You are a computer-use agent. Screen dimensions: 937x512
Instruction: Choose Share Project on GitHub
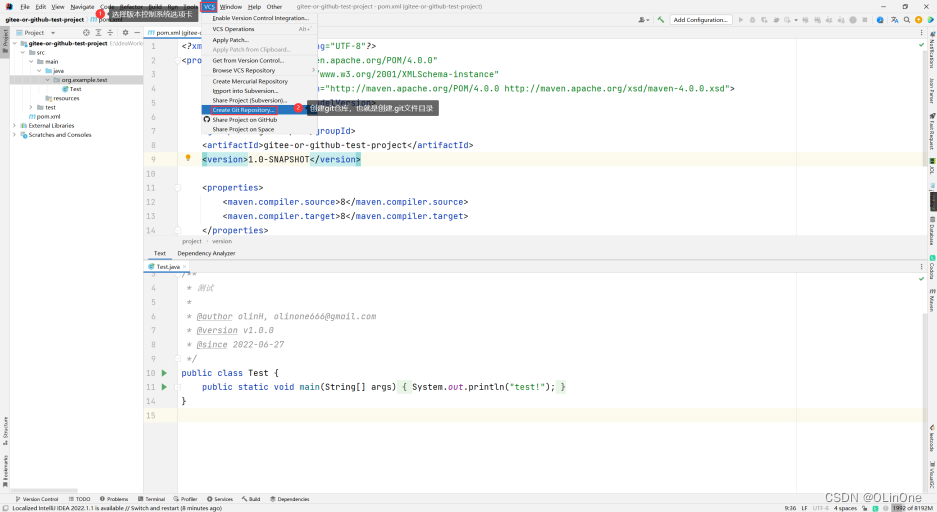coord(259,119)
